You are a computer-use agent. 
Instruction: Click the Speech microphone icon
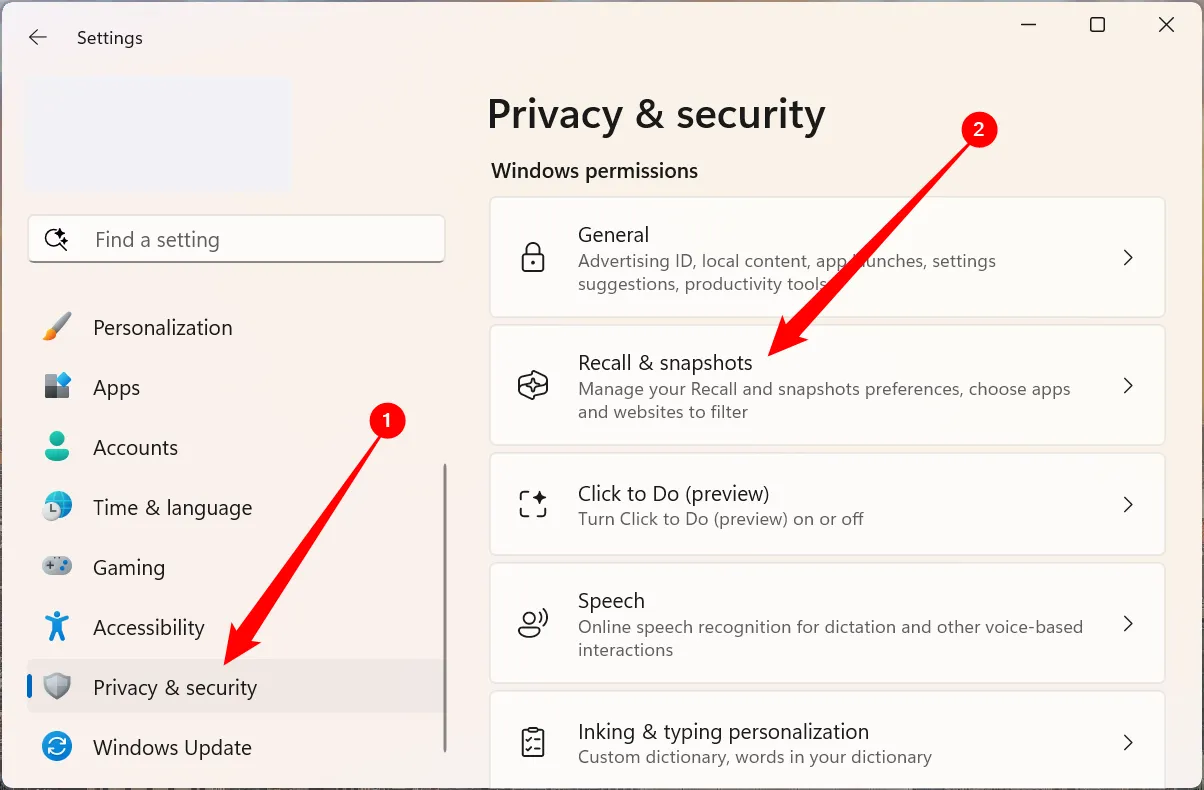coord(534,623)
